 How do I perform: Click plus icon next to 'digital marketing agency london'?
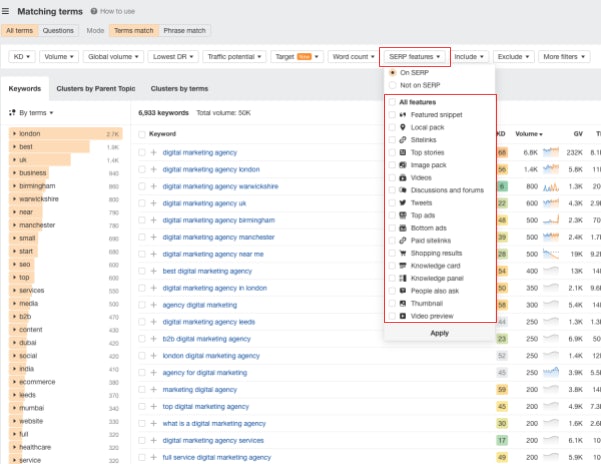click(x=154, y=169)
